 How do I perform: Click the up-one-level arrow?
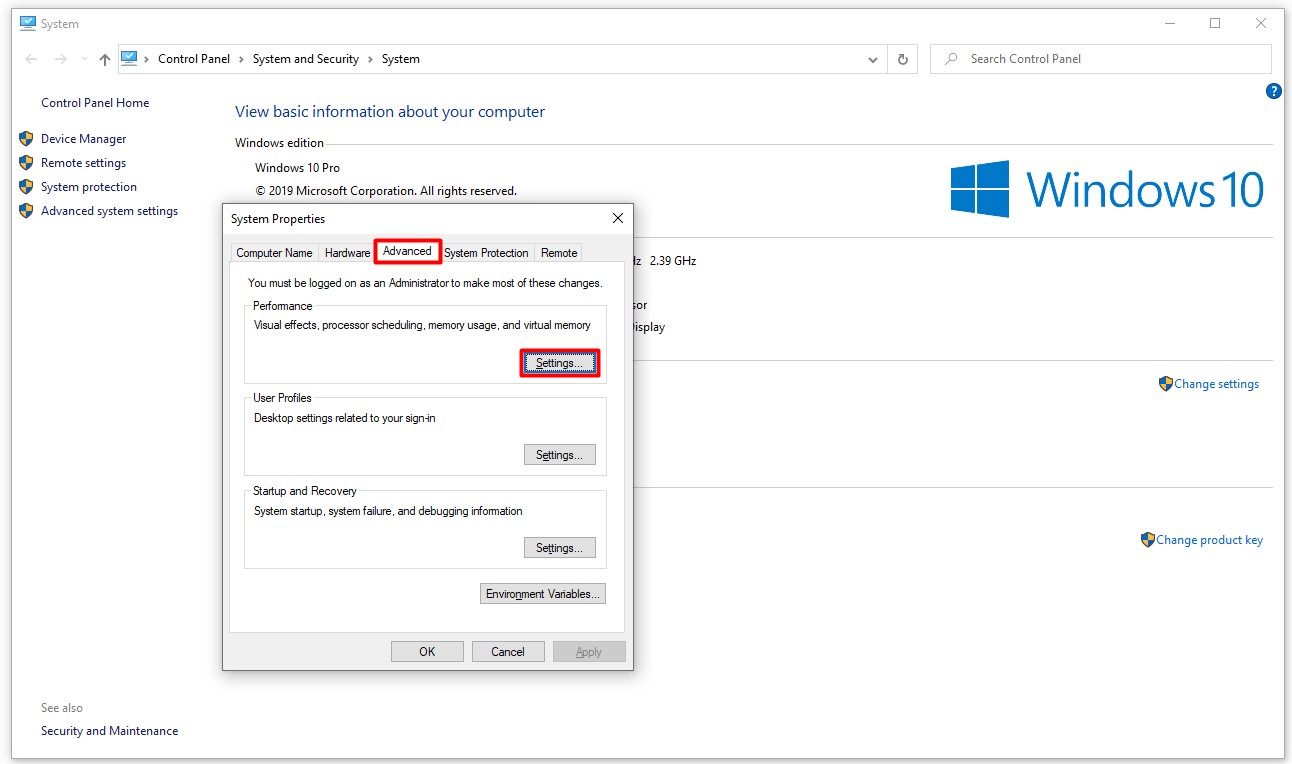(x=105, y=59)
